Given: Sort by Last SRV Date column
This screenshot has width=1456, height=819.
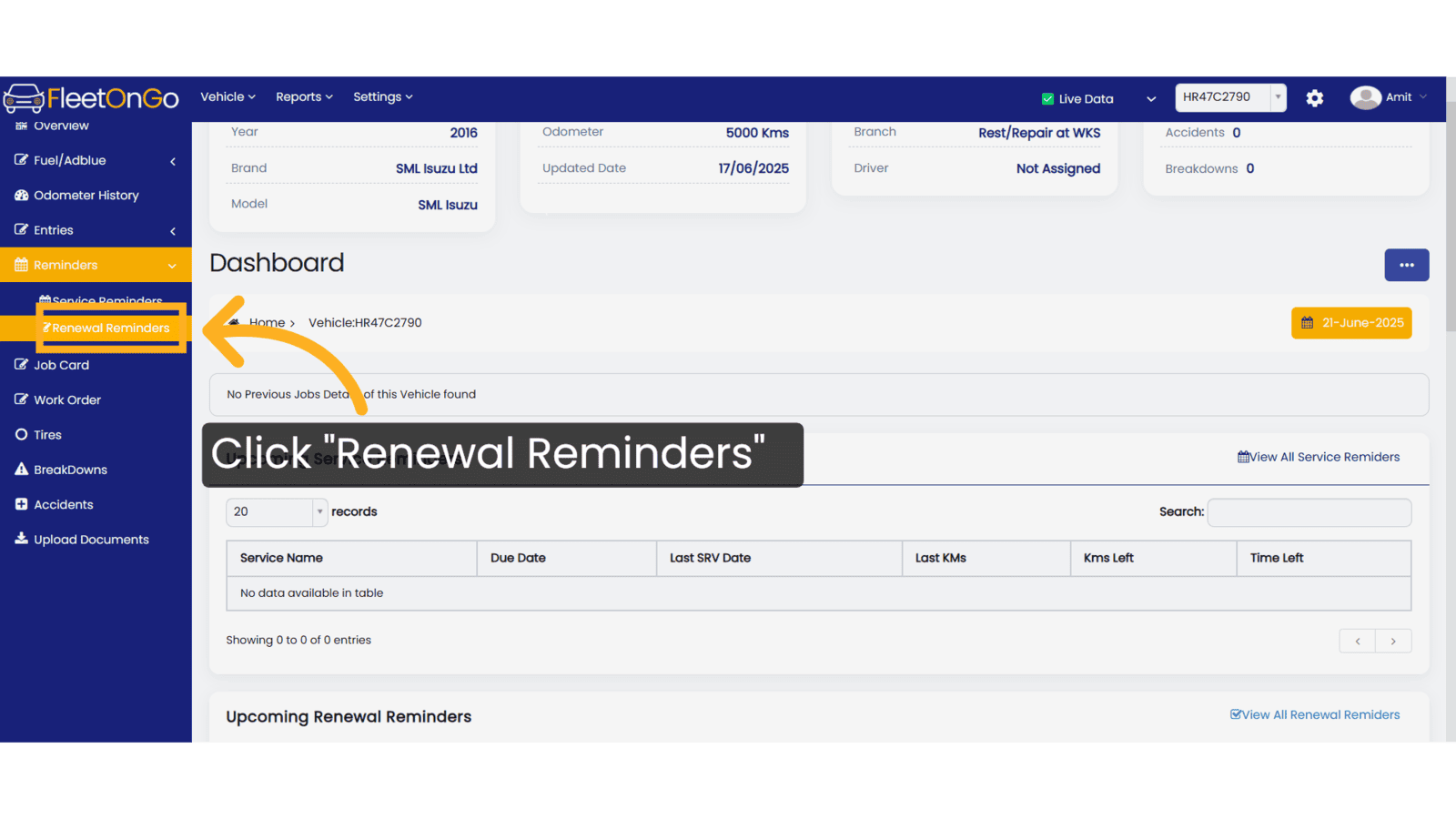Looking at the screenshot, I should [779, 558].
